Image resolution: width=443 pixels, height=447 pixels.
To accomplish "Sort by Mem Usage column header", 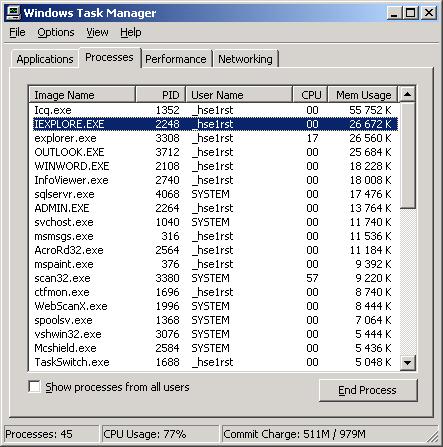I will (x=363, y=95).
